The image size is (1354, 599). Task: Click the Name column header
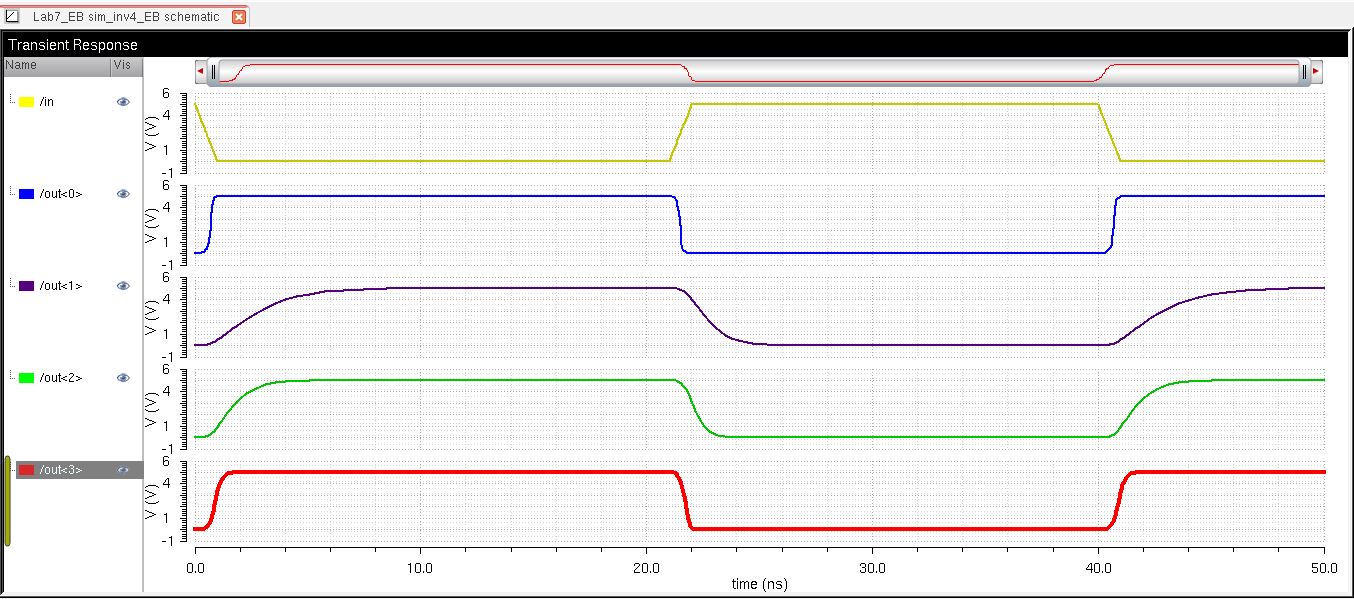tap(57, 65)
